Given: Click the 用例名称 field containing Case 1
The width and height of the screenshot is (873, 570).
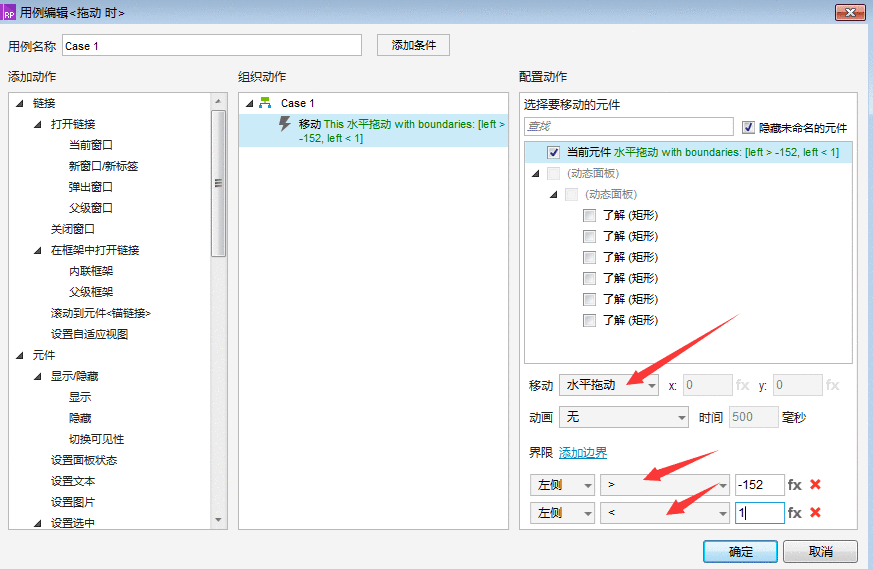Looking at the screenshot, I should coord(212,46).
